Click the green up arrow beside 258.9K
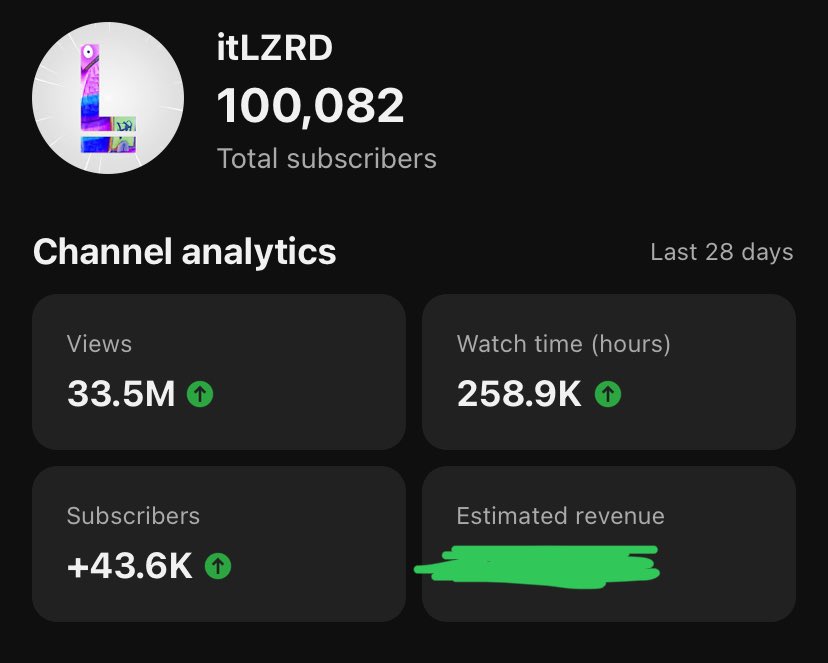Image resolution: width=828 pixels, height=663 pixels. tap(608, 394)
